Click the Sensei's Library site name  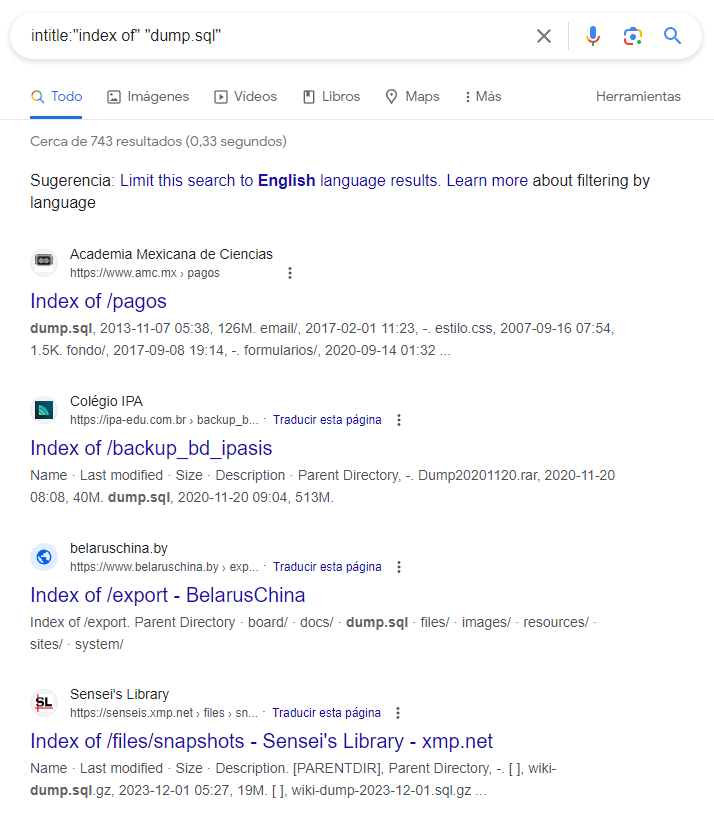tap(119, 694)
